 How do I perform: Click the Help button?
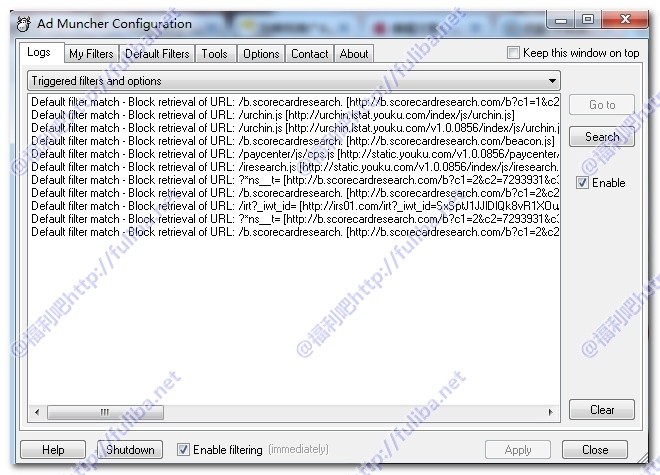53,450
